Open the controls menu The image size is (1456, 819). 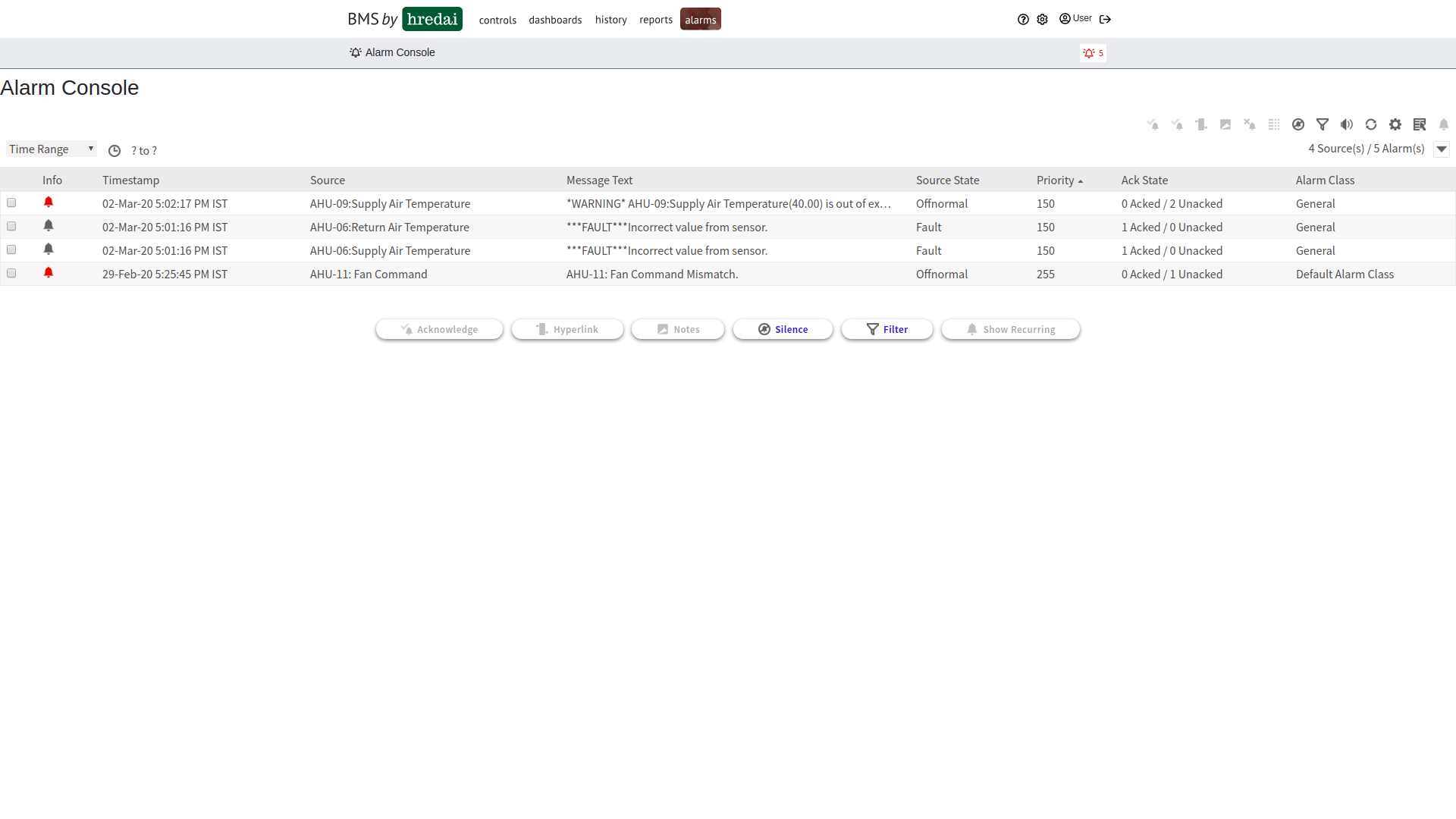(497, 20)
